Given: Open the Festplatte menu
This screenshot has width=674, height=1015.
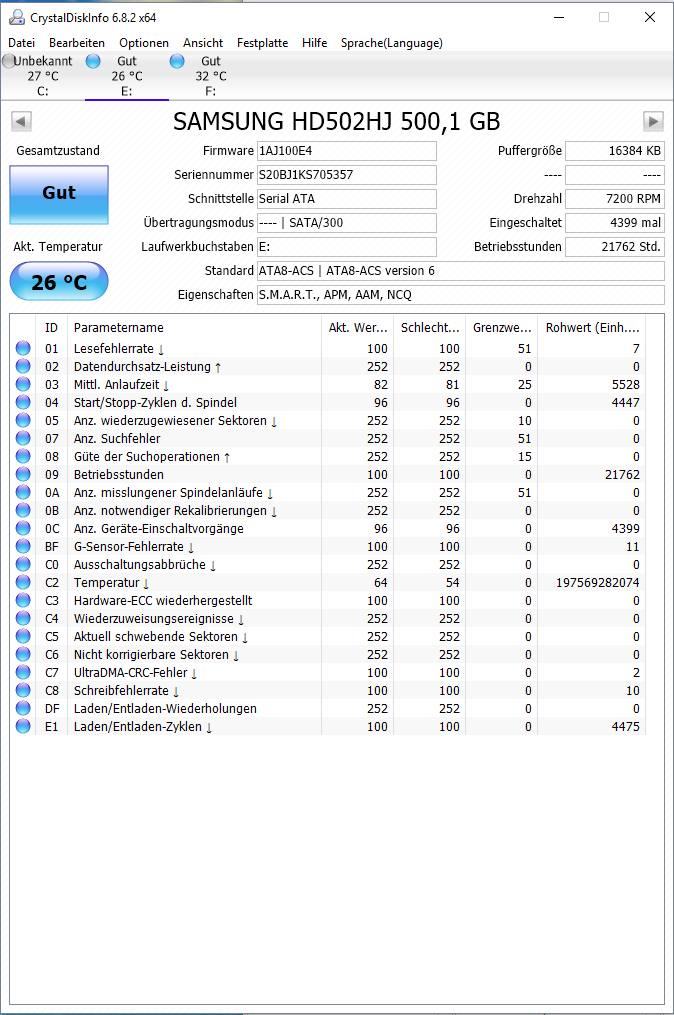Looking at the screenshot, I should coord(262,43).
